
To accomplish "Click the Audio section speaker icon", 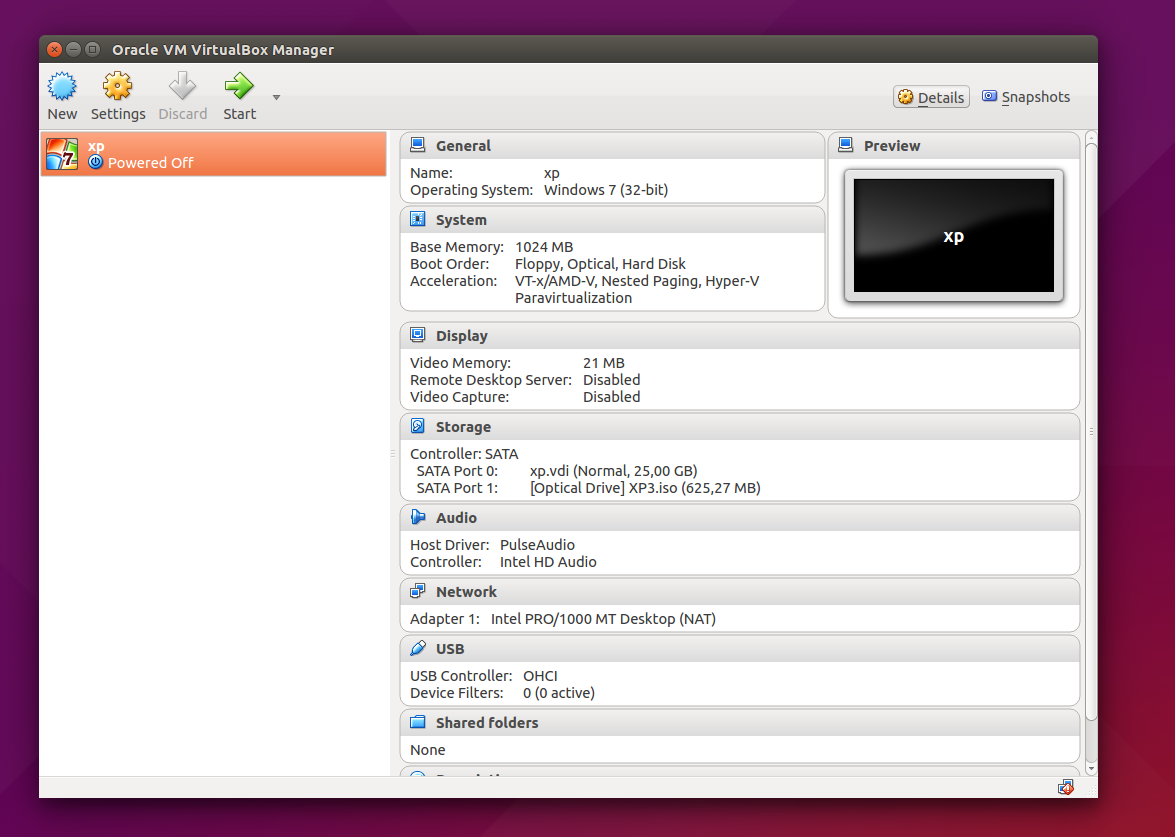I will tap(418, 517).
